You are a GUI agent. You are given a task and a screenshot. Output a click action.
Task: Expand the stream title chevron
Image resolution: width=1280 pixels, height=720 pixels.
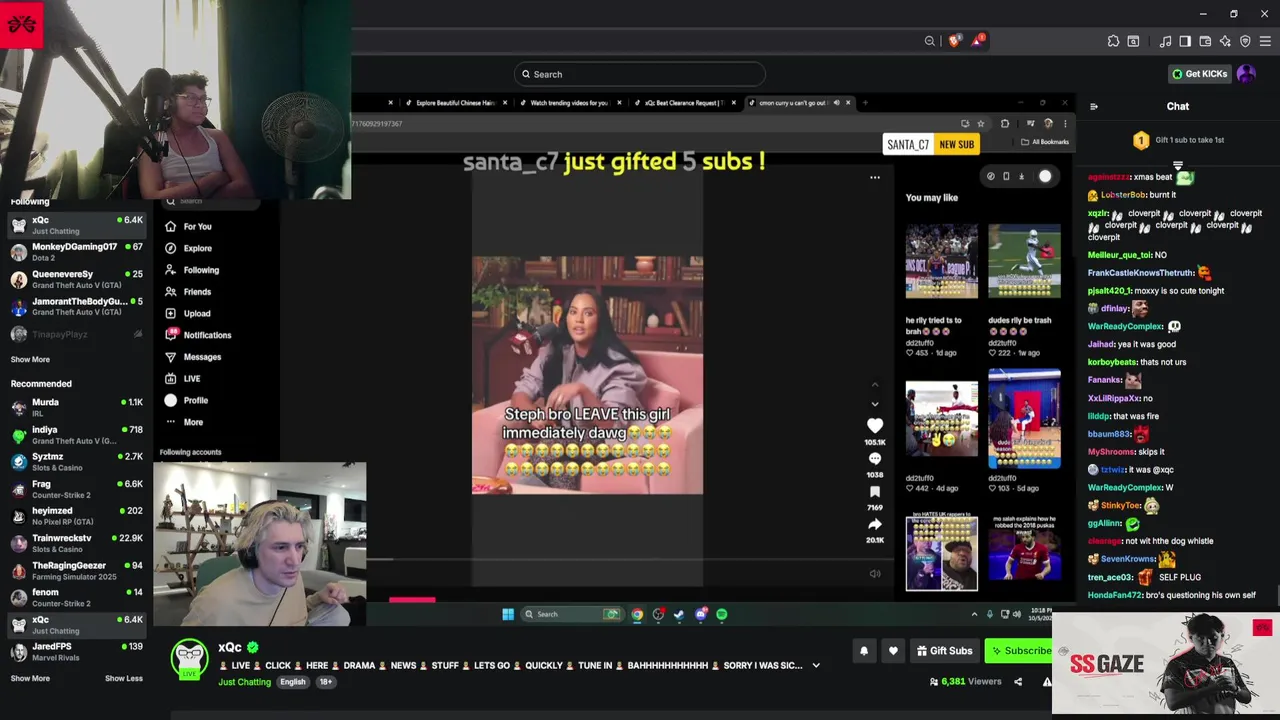816,666
